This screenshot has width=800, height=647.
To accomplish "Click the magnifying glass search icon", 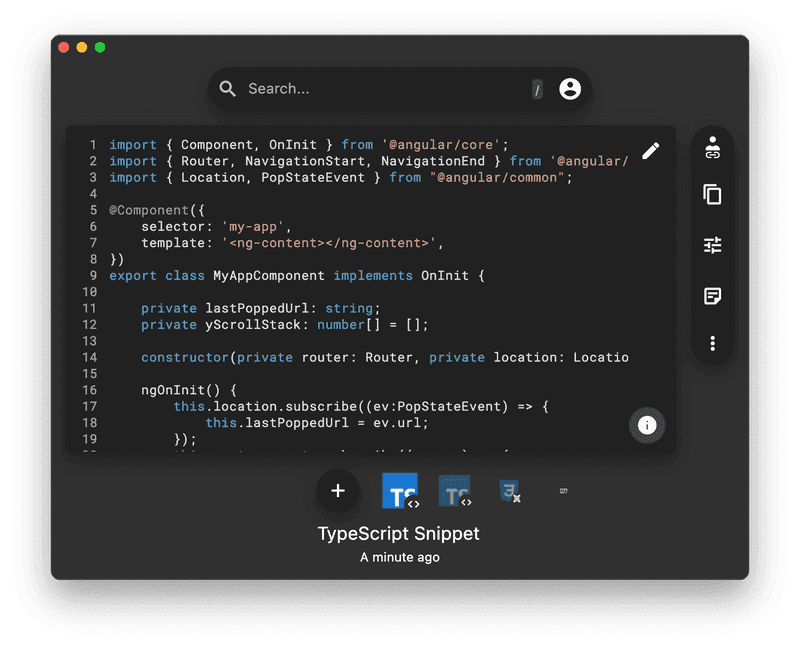I will click(228, 88).
